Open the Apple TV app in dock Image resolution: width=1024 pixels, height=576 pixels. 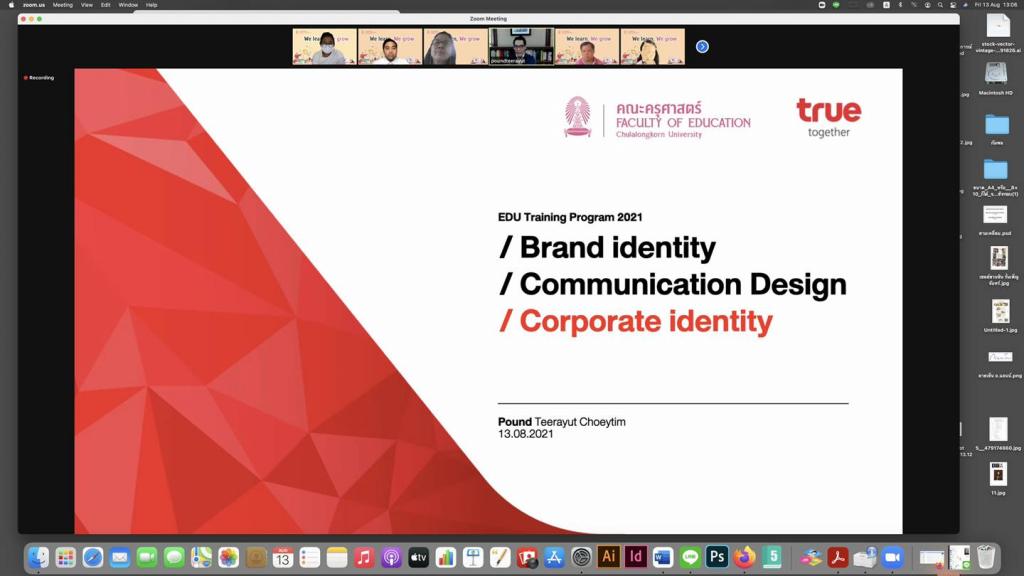pyautogui.click(x=418, y=557)
